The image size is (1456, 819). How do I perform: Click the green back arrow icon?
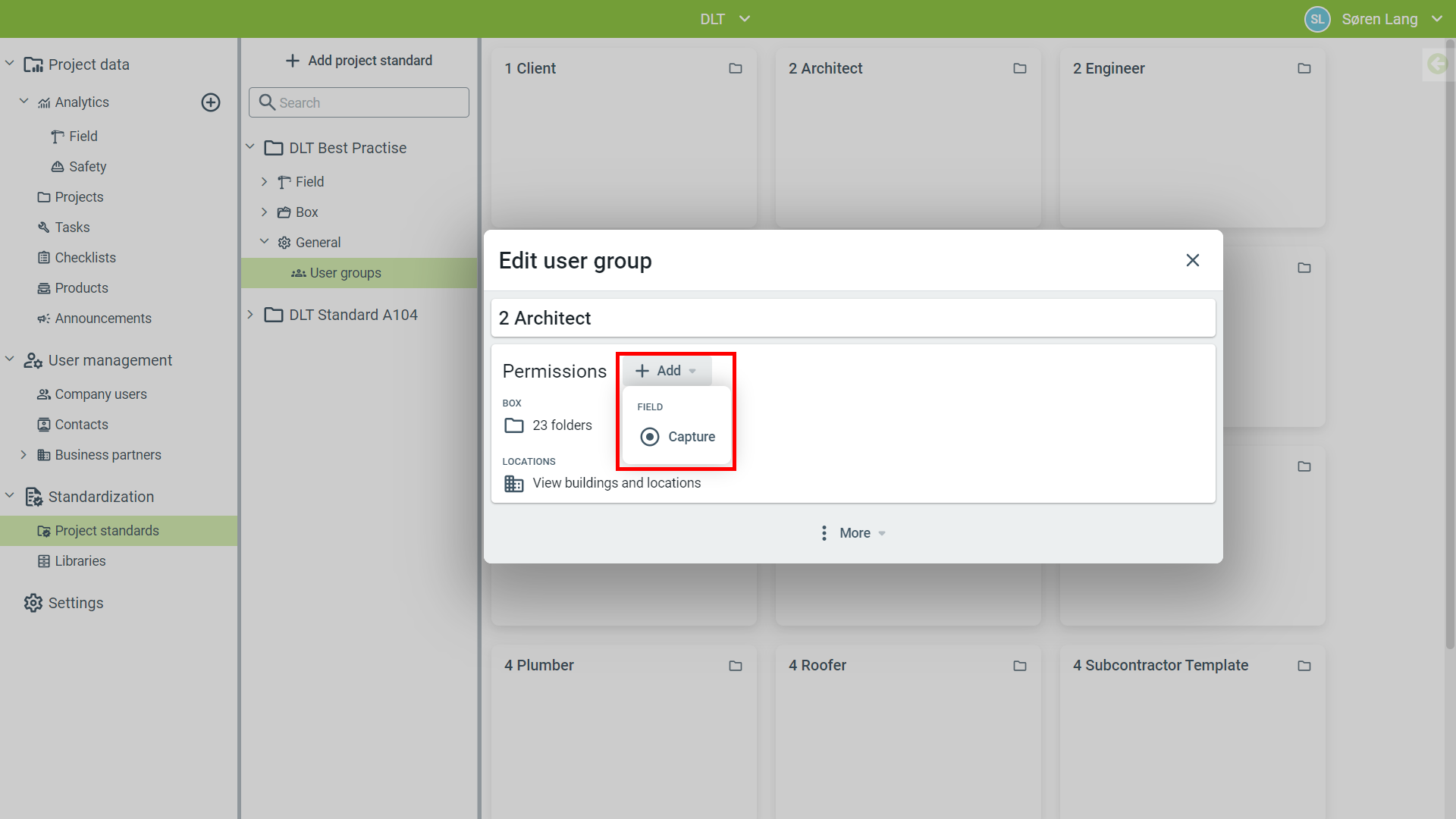click(x=1436, y=64)
